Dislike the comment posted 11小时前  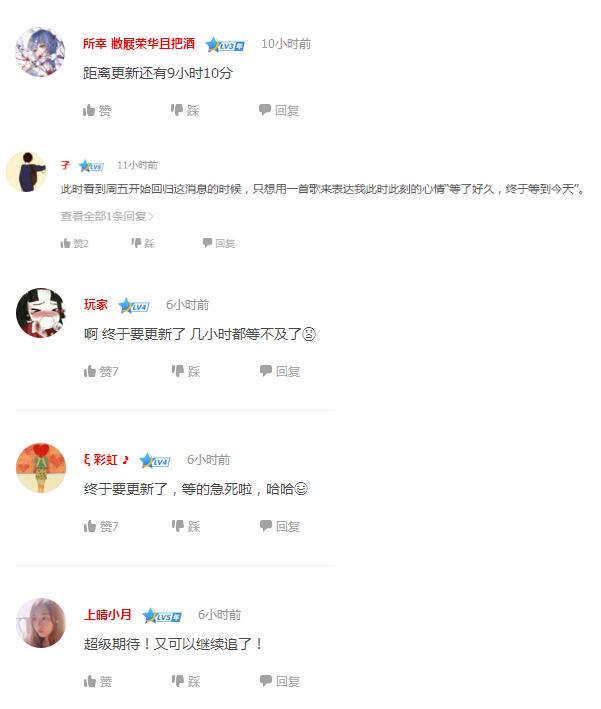tap(143, 244)
